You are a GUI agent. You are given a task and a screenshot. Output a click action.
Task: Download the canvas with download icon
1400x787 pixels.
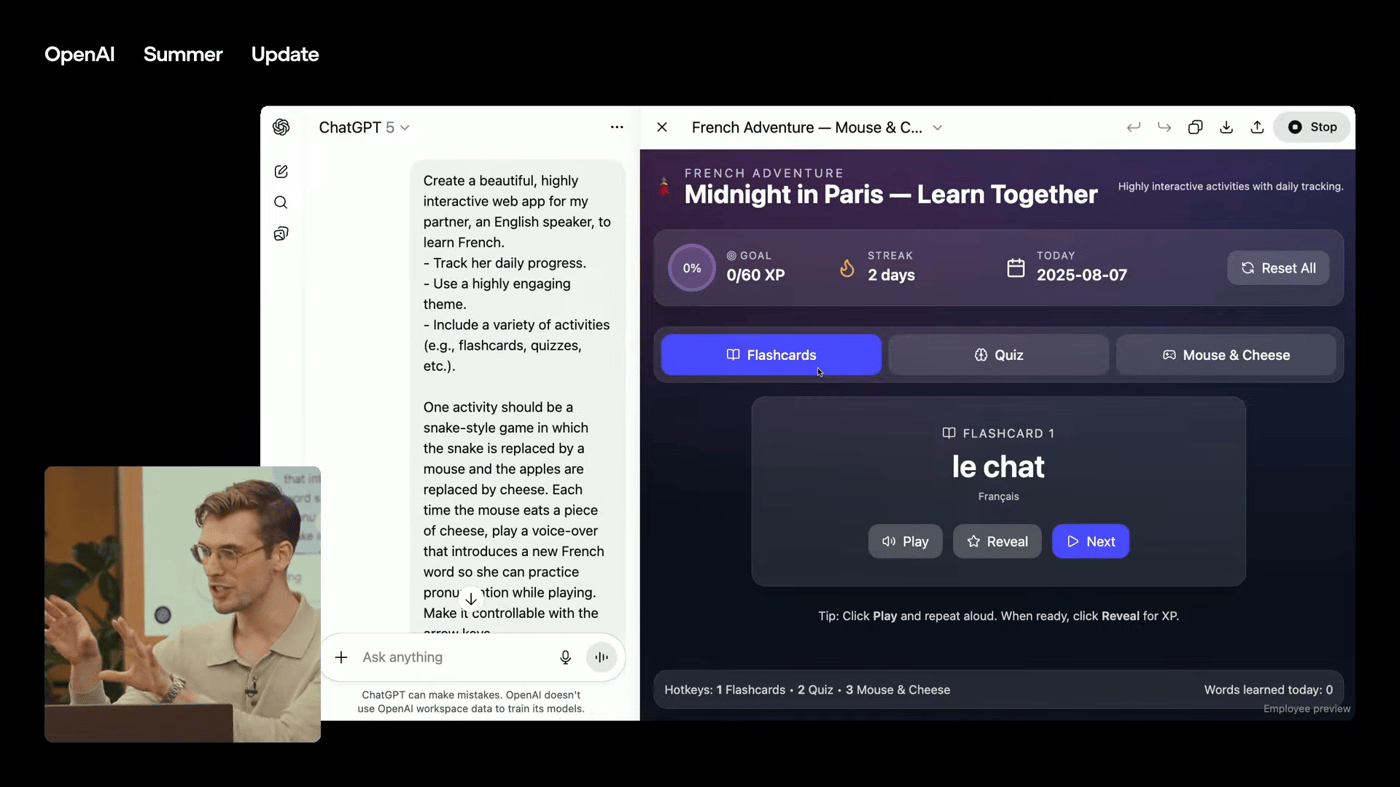1226,127
